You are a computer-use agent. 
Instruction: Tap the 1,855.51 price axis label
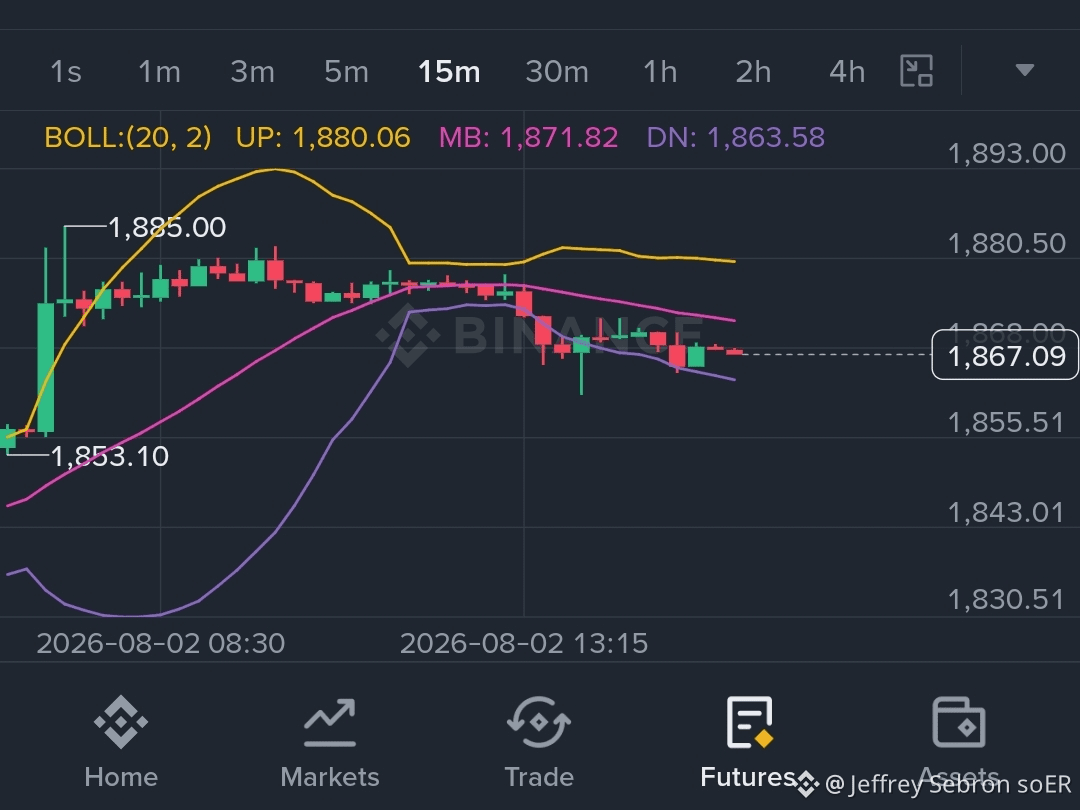pyautogui.click(x=1006, y=422)
